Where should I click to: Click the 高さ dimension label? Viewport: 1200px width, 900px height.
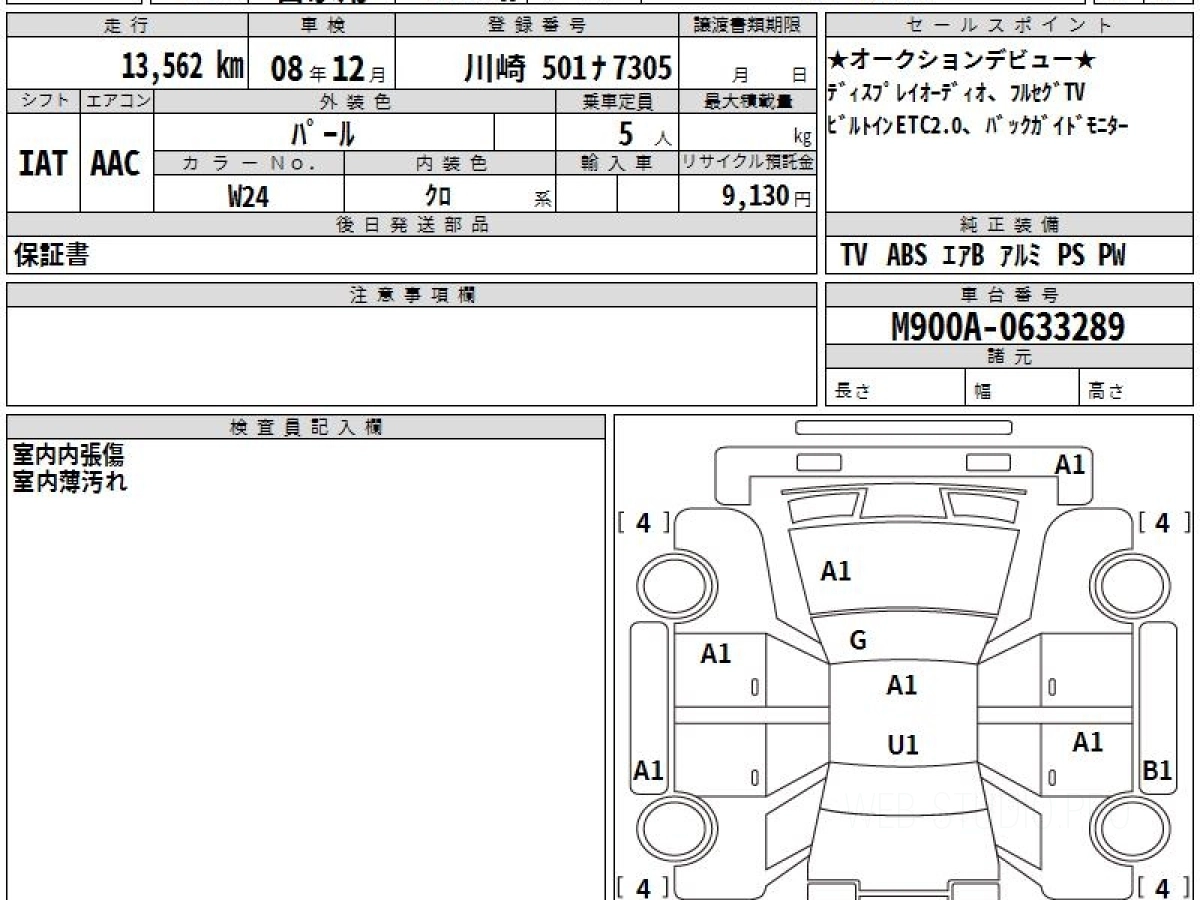pos(1107,392)
